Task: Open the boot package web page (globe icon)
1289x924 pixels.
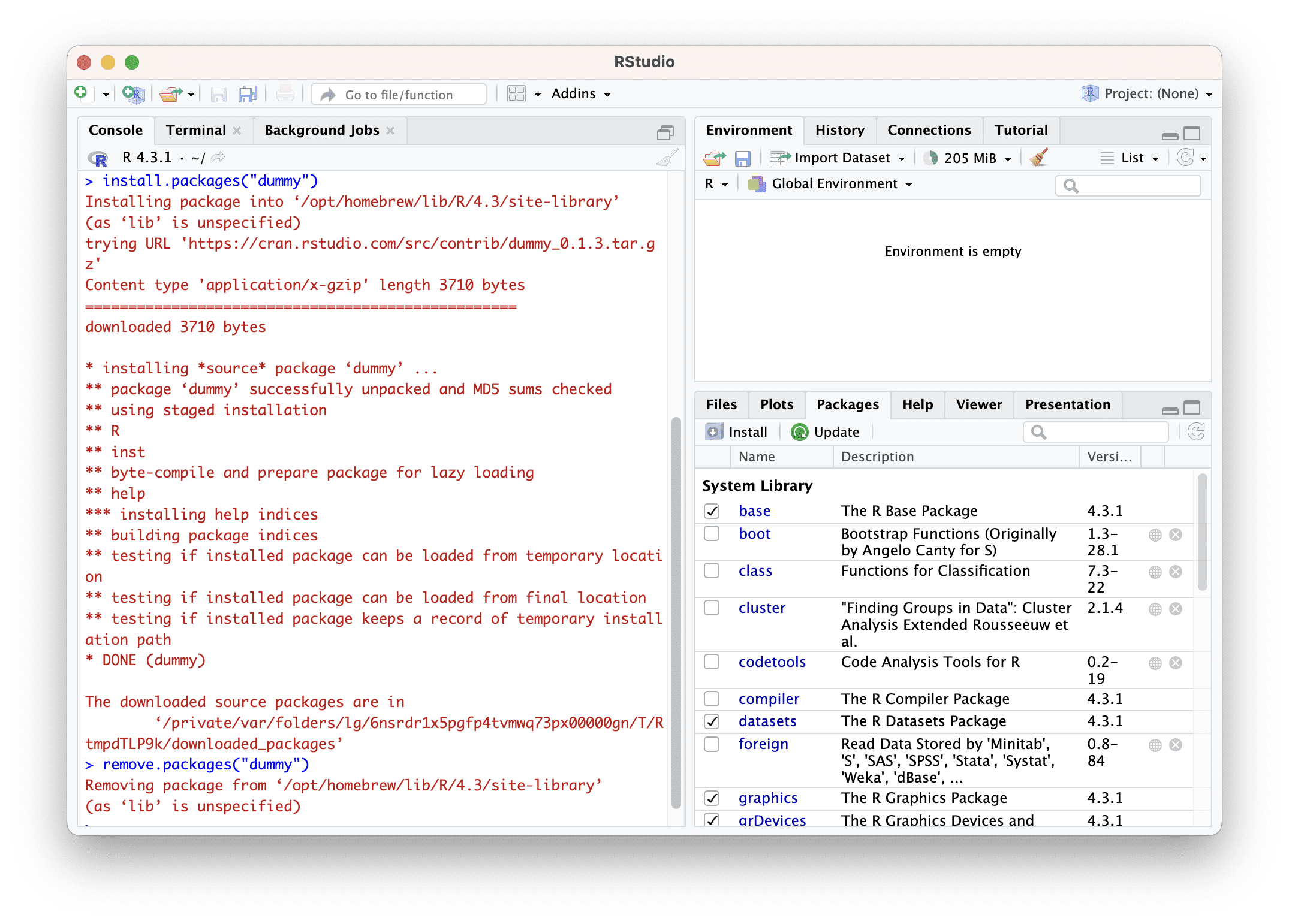Action: [1155, 535]
